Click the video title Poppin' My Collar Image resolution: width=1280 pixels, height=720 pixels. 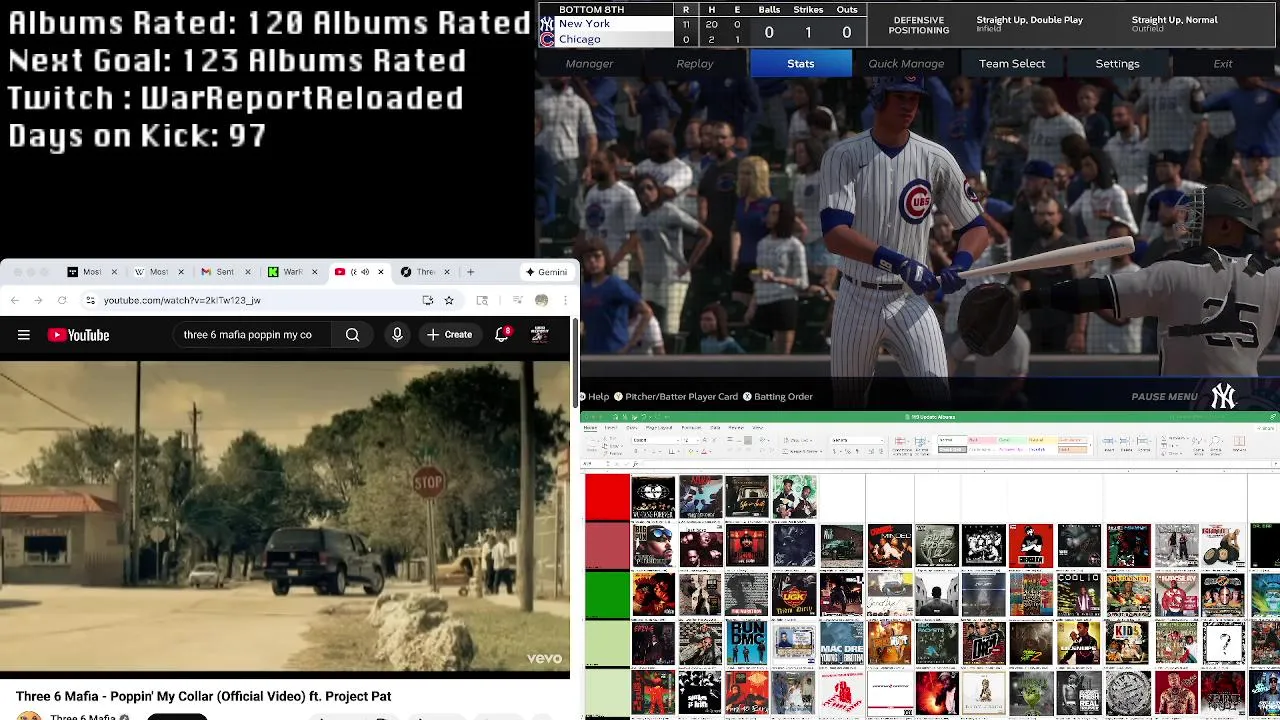(203, 696)
